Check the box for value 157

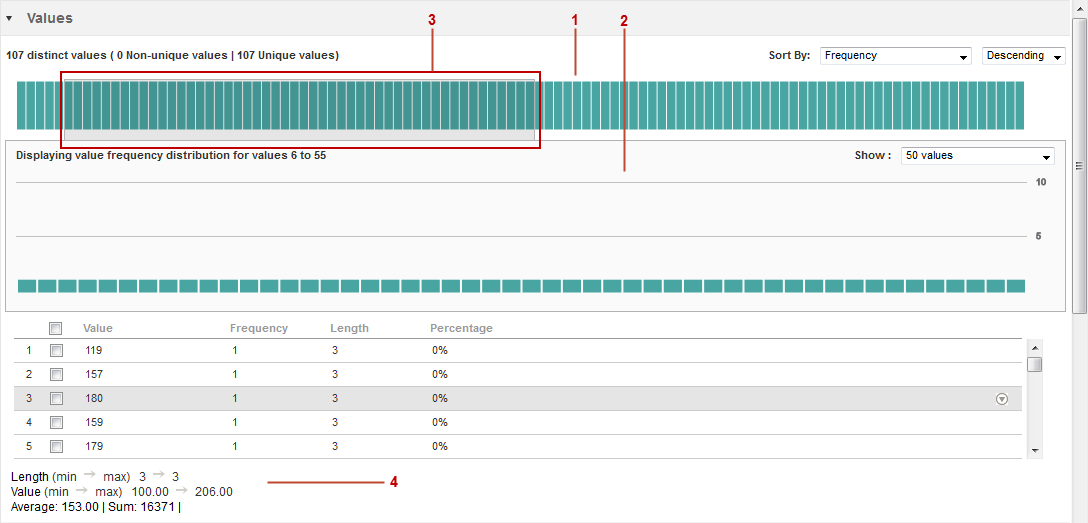point(56,374)
